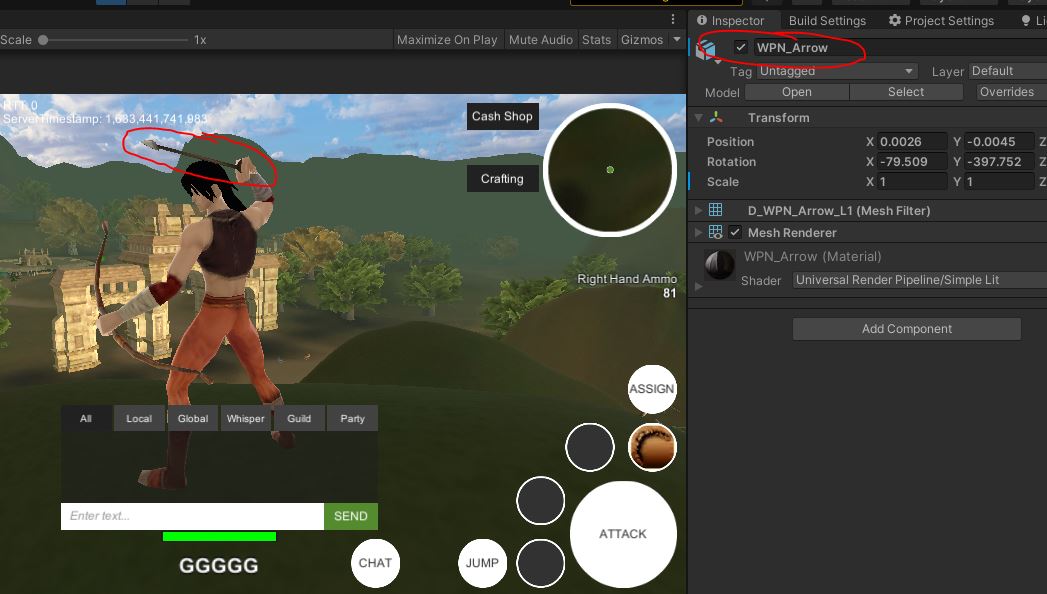Click the SEND chat button

pyautogui.click(x=351, y=516)
